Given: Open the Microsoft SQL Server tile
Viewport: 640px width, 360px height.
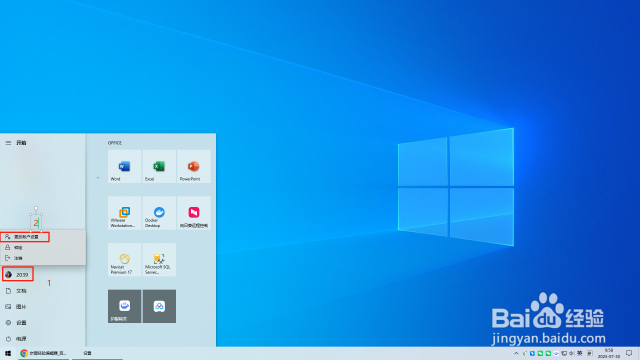Looking at the screenshot, I should pos(159,260).
